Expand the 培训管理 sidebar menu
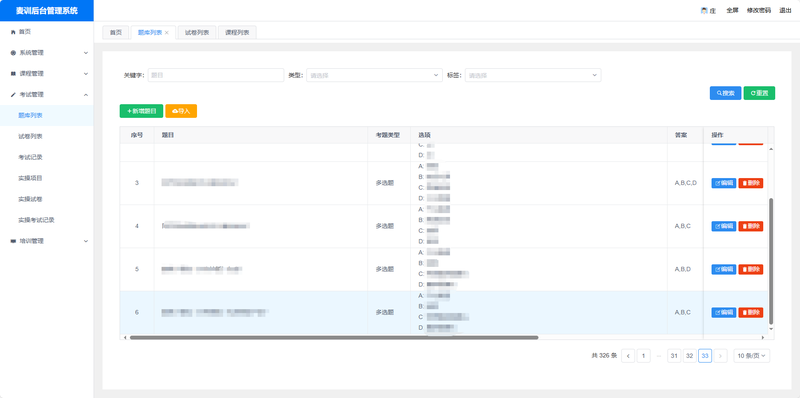Viewport: 800px width, 398px height. pos(46,241)
